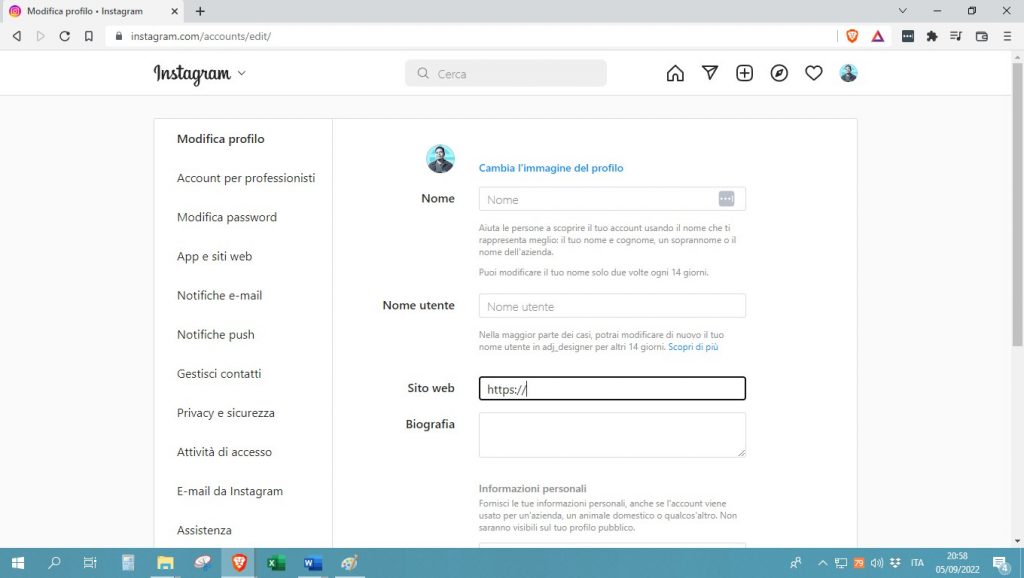Go to the Instagram home feed icon
Viewport: 1024px width, 578px height.
click(x=675, y=73)
